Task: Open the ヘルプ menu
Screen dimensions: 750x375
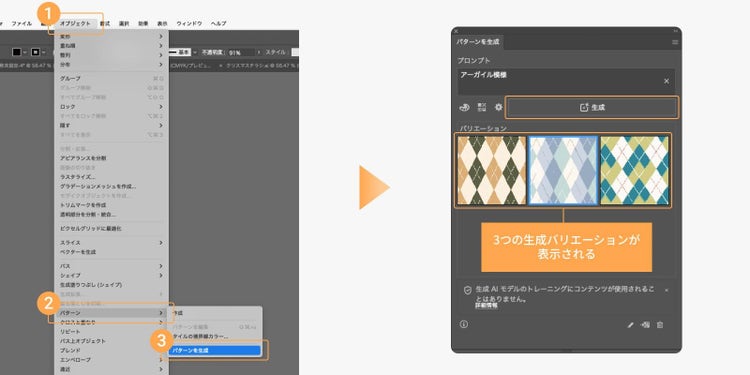Action: click(x=219, y=23)
